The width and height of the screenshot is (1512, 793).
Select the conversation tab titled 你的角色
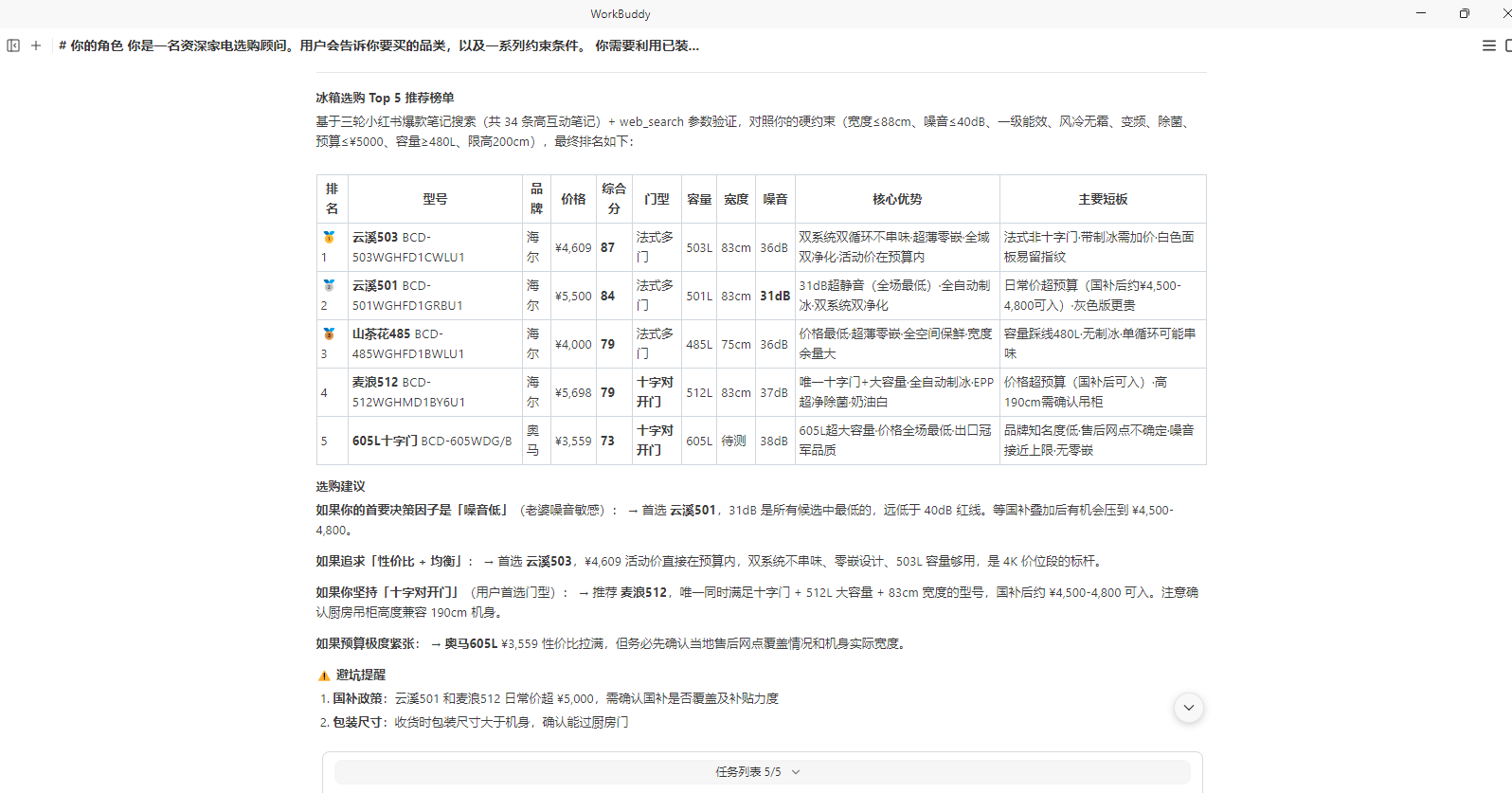(379, 45)
